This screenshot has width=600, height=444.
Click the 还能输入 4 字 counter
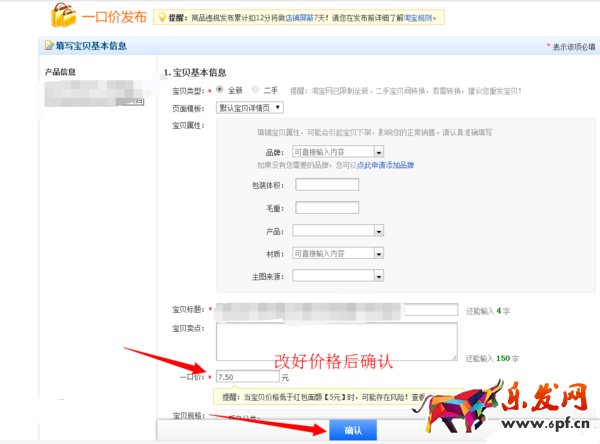pos(488,311)
